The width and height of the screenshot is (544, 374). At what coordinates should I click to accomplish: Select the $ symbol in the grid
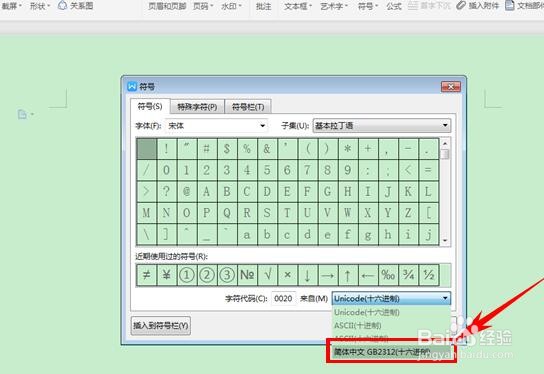tap(227, 149)
